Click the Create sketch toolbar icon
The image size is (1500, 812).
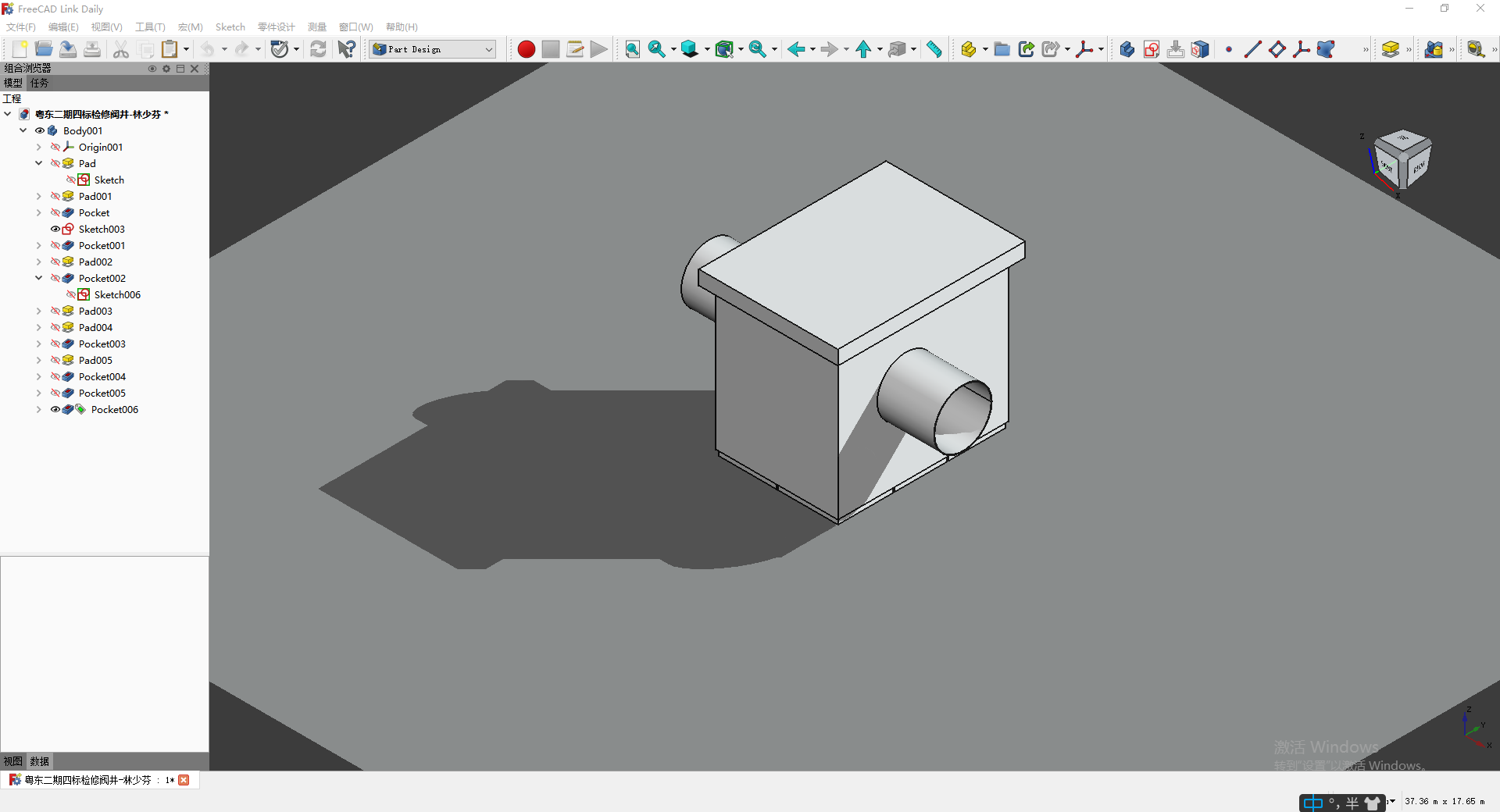click(1151, 49)
